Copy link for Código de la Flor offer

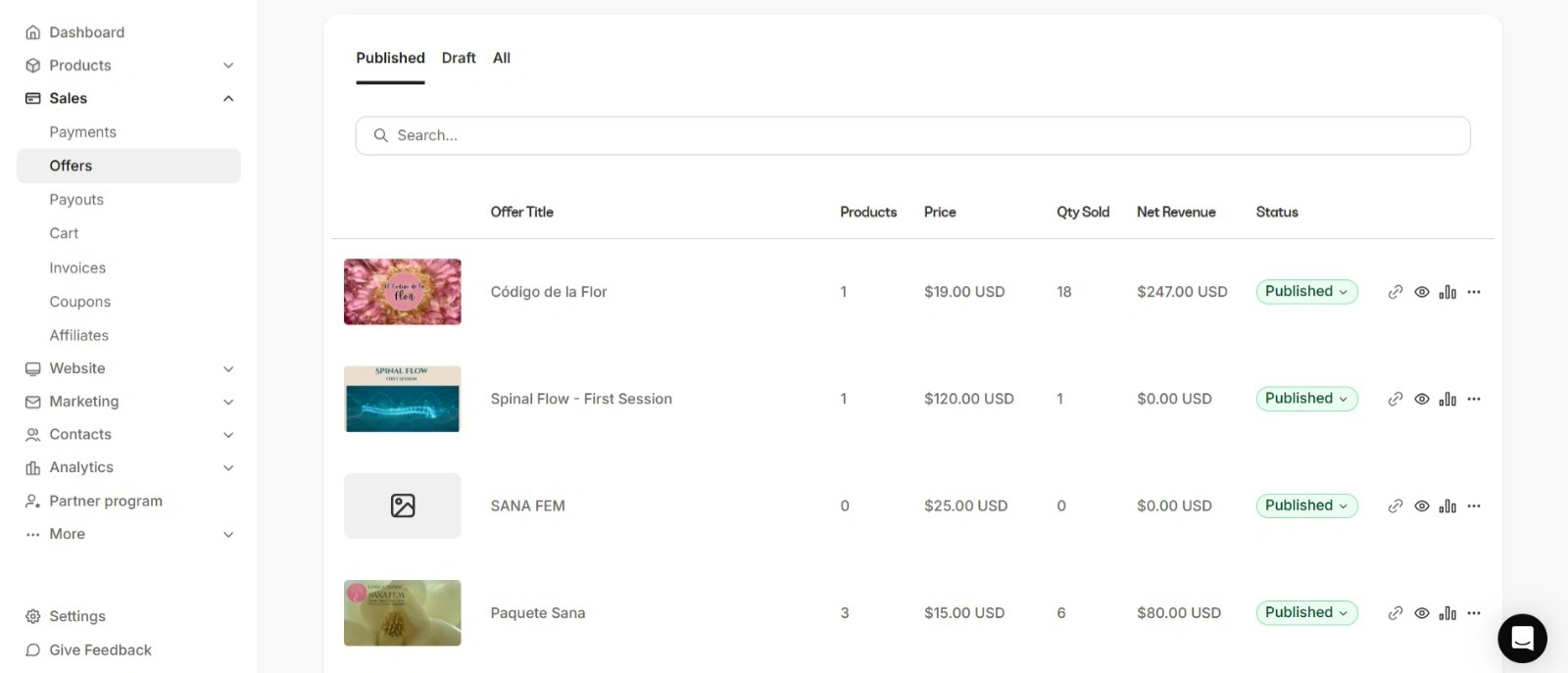tap(1396, 292)
